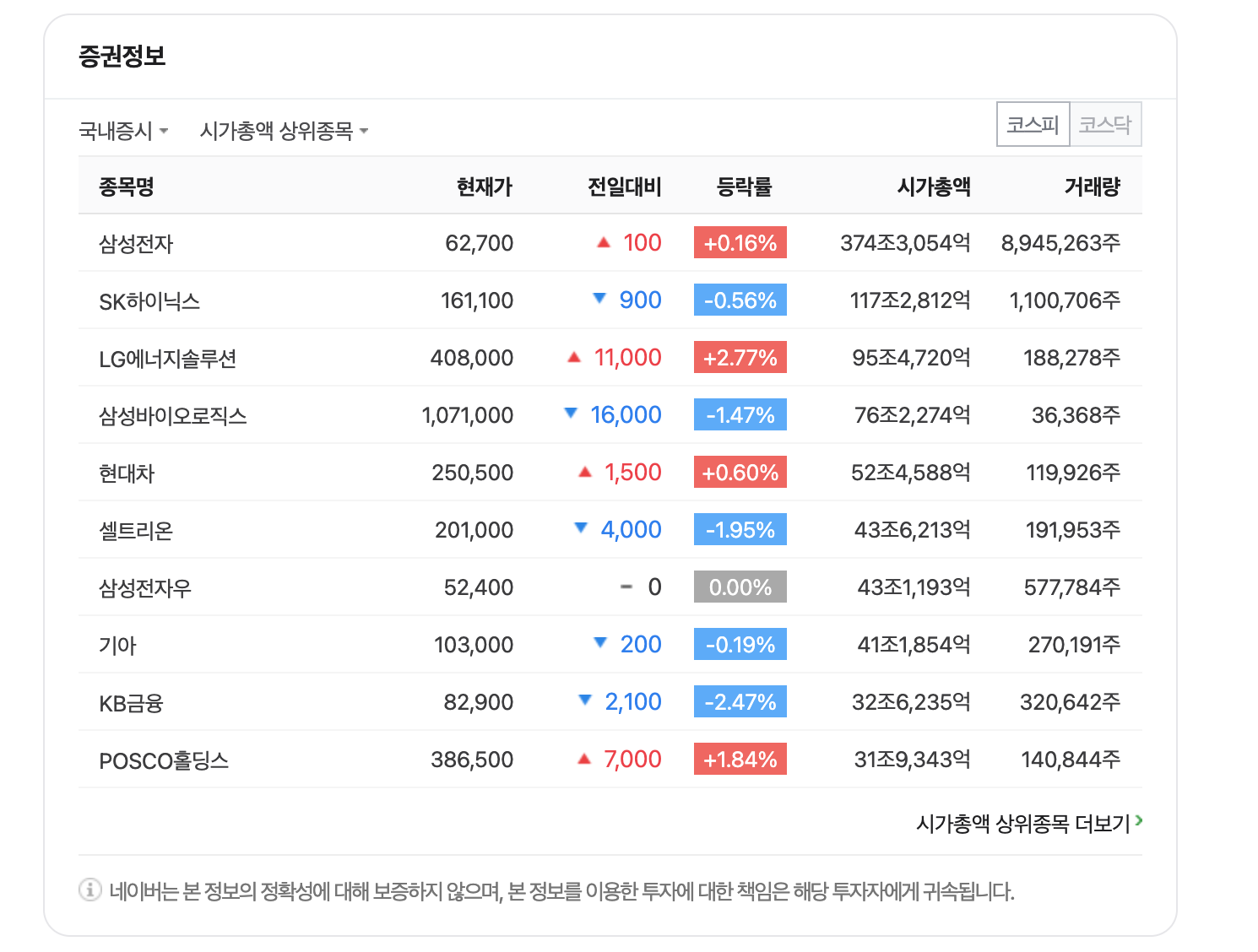
Task: Click the +0.60% change badge
Action: click(x=740, y=473)
